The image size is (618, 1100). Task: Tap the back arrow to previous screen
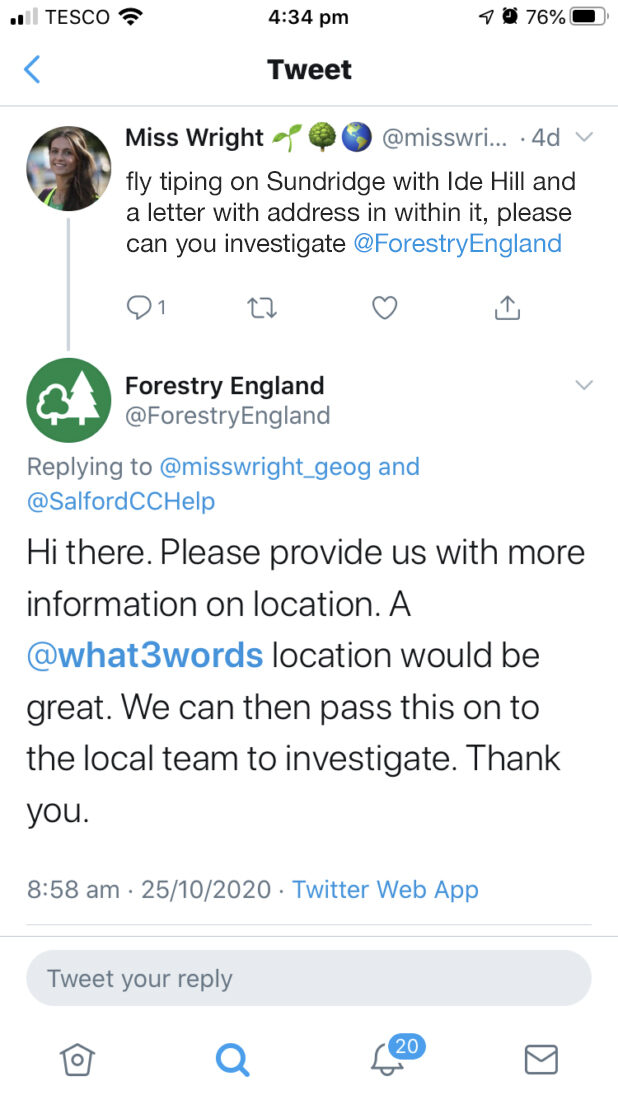click(x=32, y=69)
